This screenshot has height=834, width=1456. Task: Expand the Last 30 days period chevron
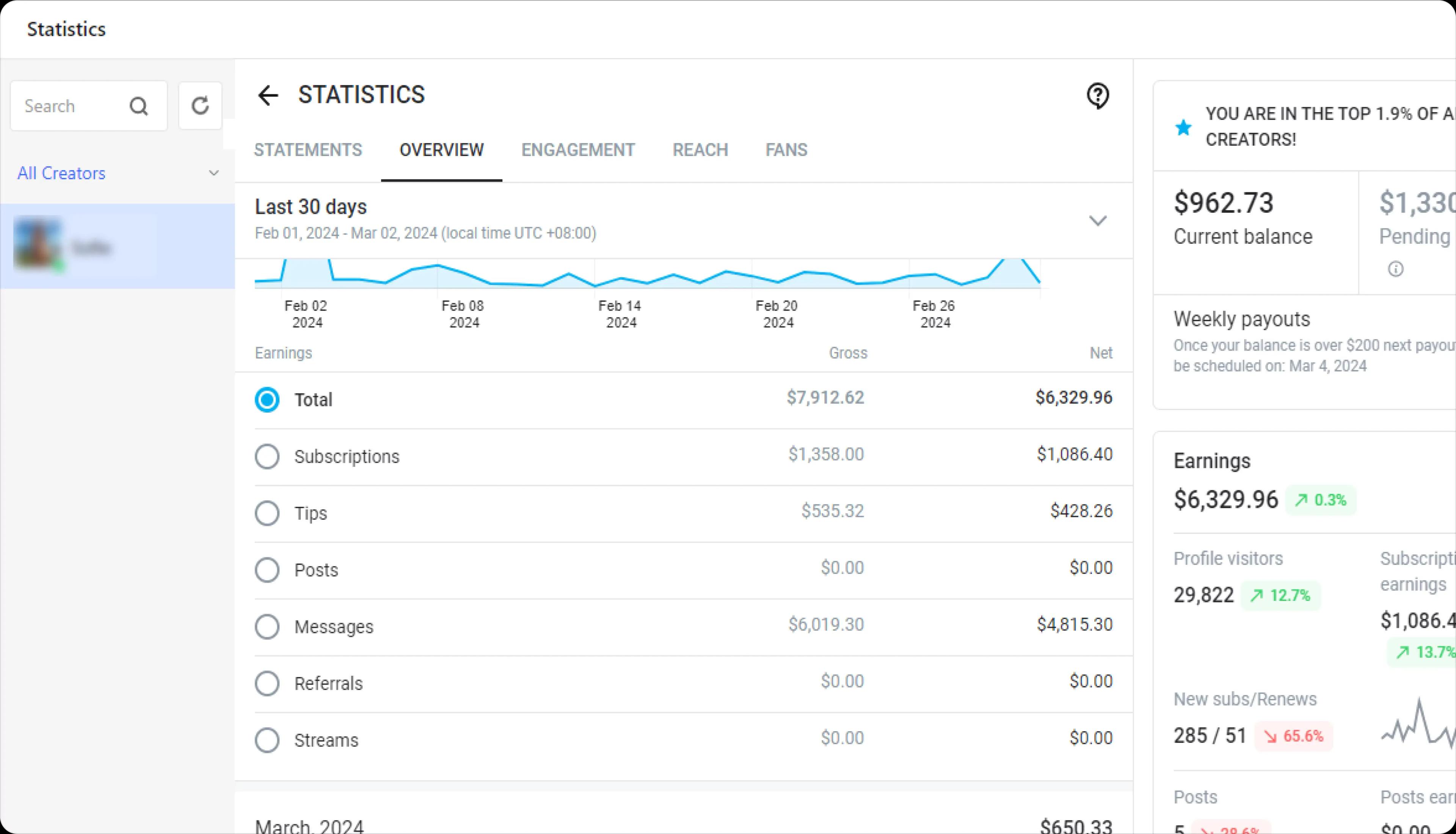pos(1097,220)
